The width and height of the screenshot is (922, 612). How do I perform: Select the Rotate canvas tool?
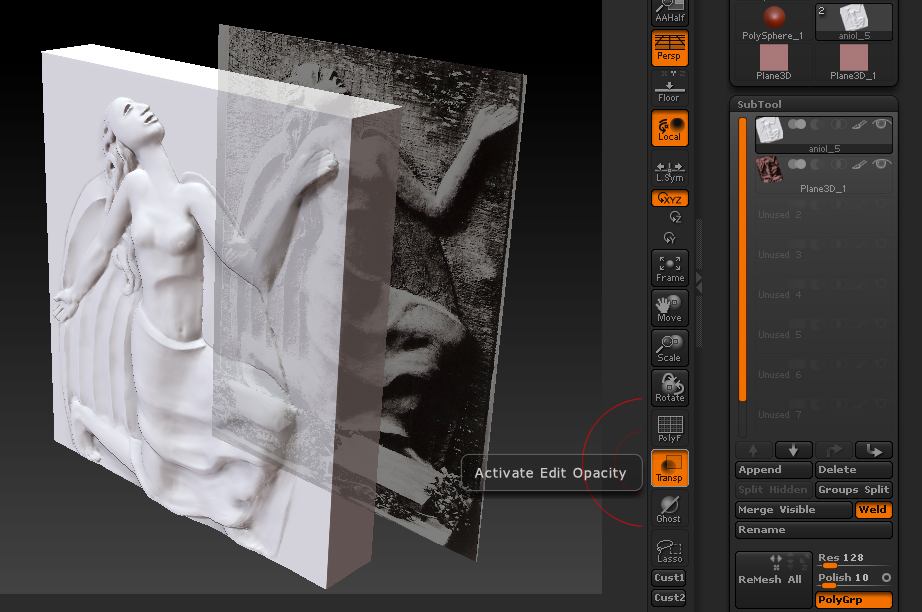(669, 388)
